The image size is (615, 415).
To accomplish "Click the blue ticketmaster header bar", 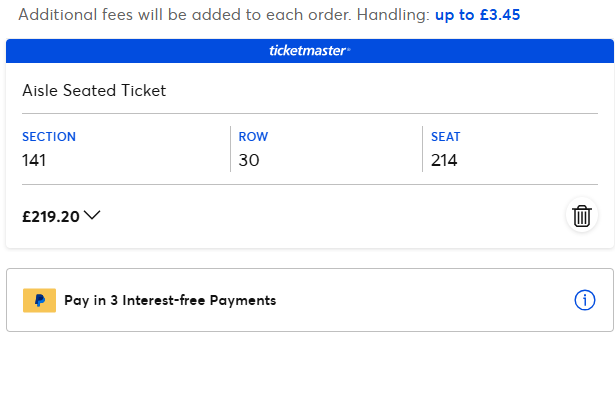I will [150, 51].
